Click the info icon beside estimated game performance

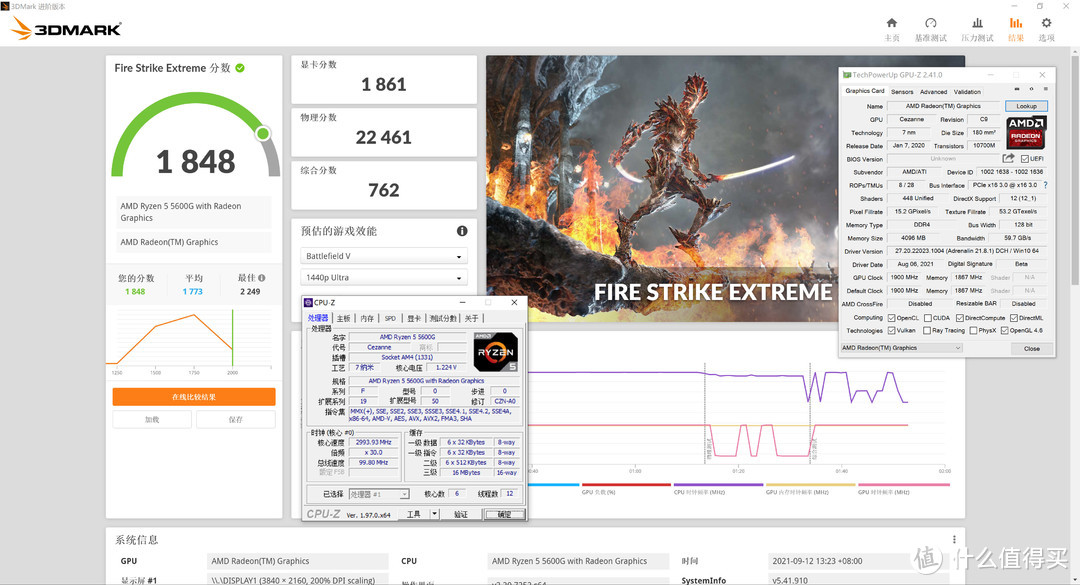(x=462, y=231)
